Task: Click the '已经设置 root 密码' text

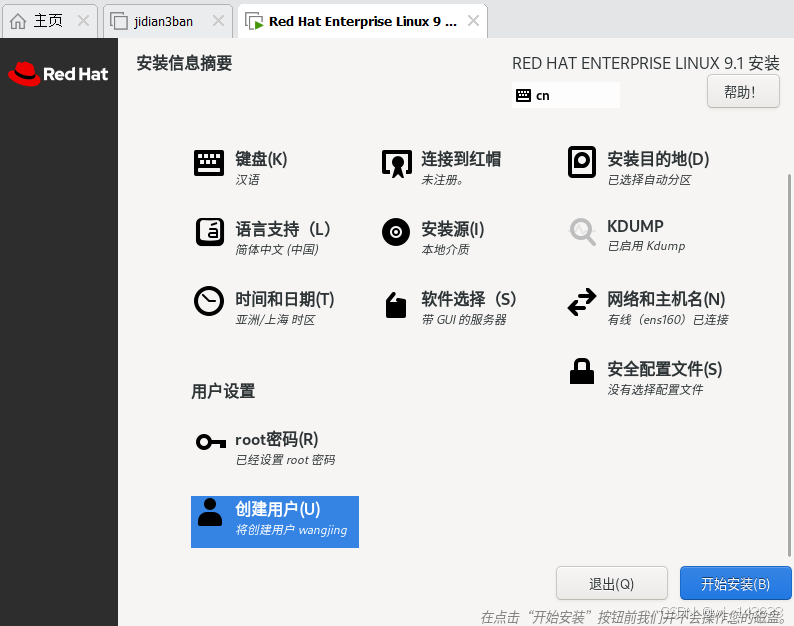Action: tap(285, 460)
